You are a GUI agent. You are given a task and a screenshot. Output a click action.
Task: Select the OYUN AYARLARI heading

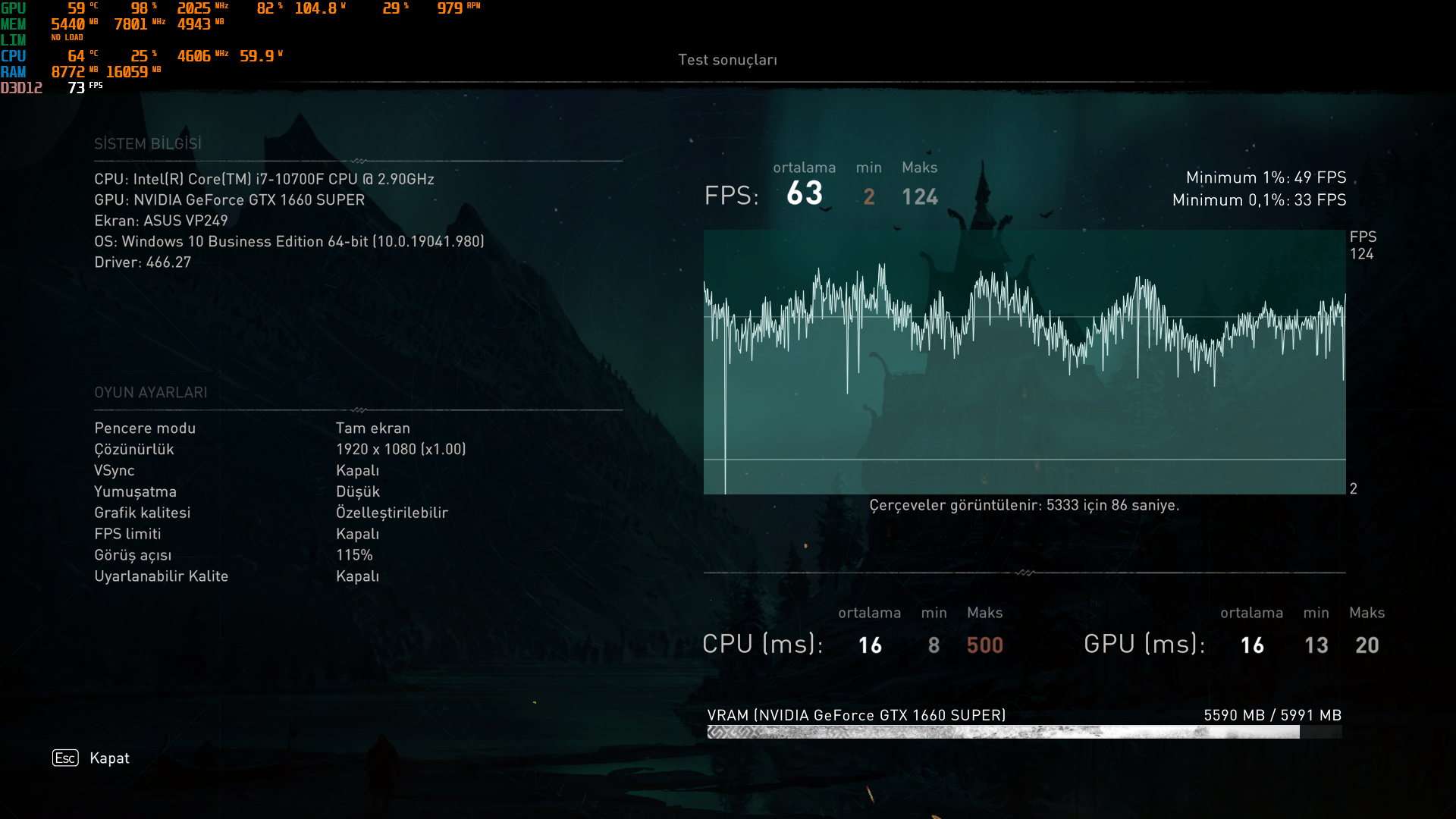pos(151,393)
